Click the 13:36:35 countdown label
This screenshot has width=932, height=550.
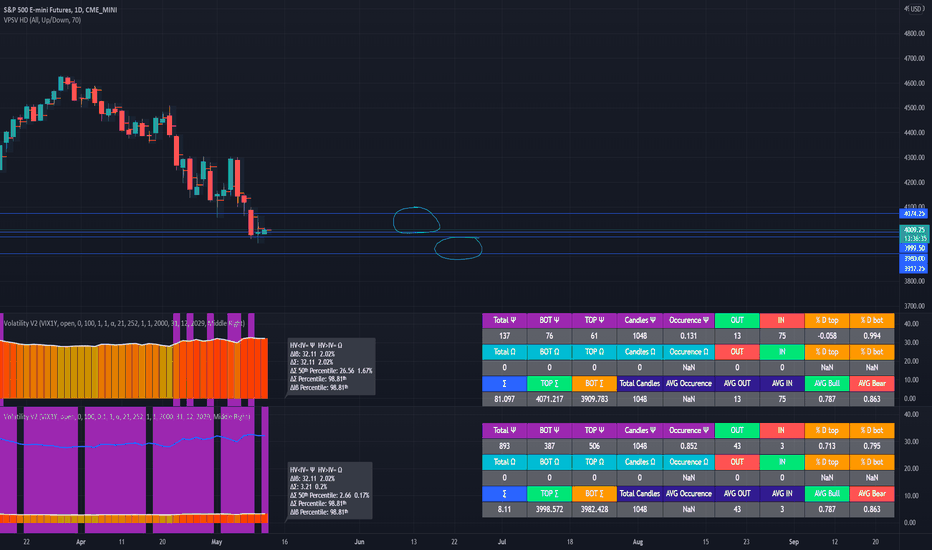click(x=914, y=238)
